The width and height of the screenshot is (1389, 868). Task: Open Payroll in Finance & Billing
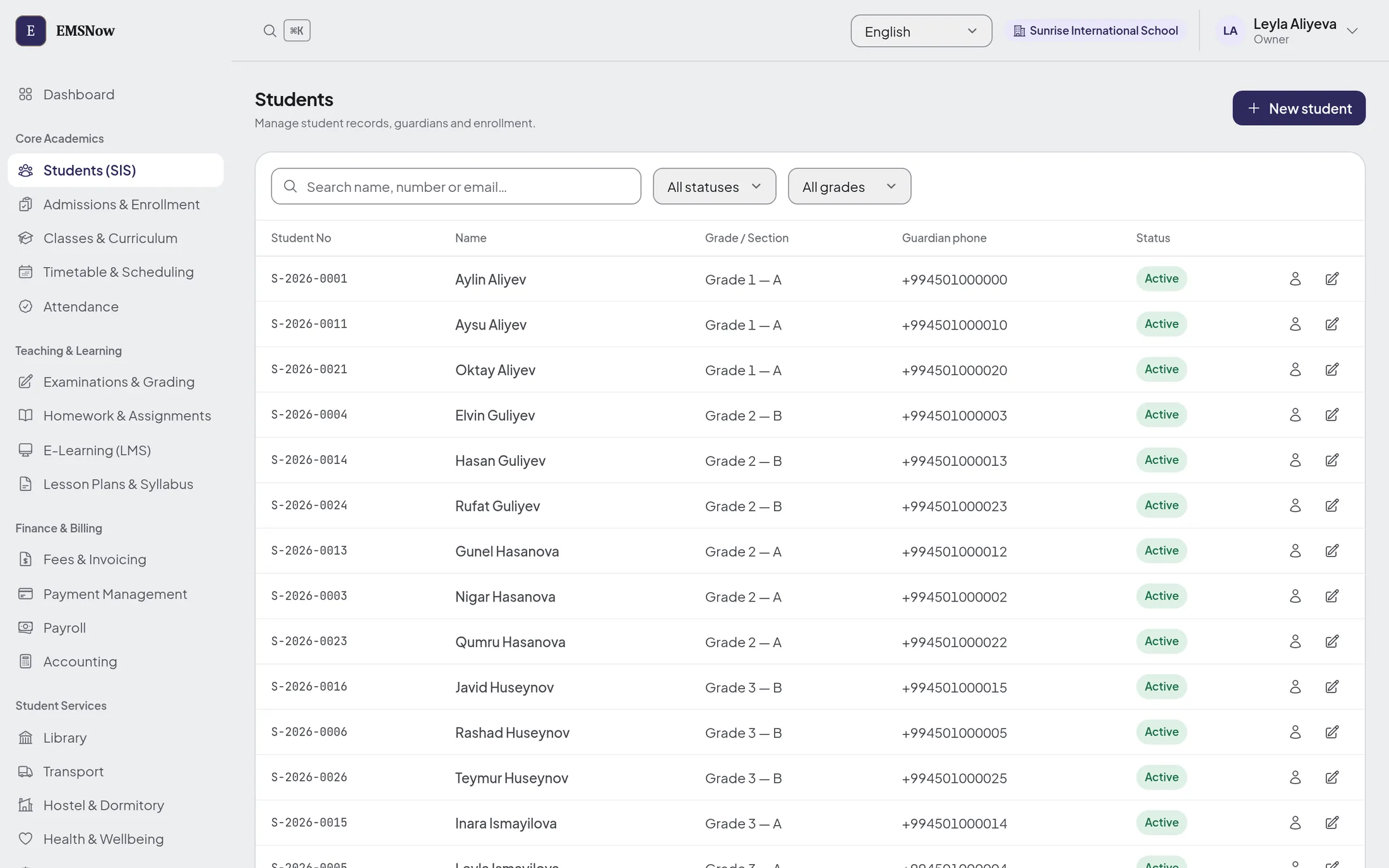(116, 628)
